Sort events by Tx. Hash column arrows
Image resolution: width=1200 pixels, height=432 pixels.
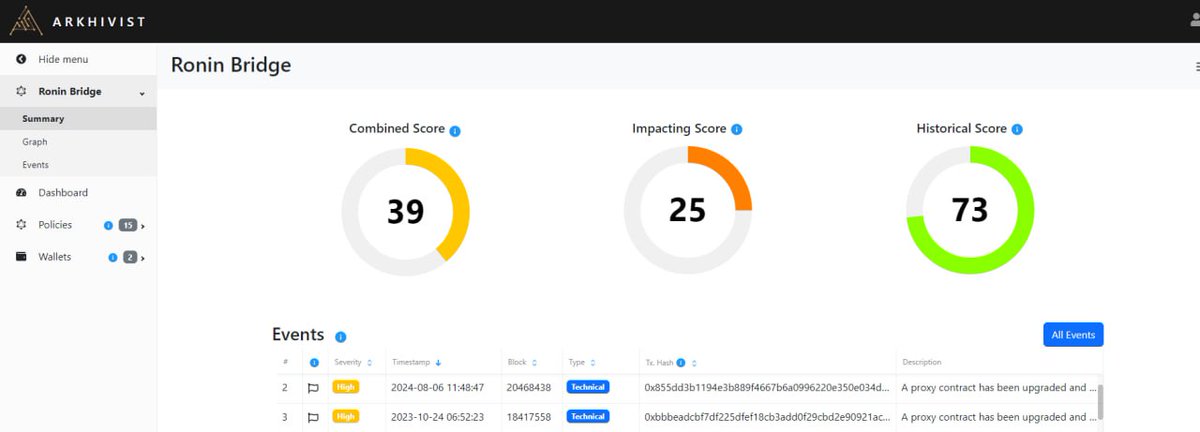tap(694, 362)
